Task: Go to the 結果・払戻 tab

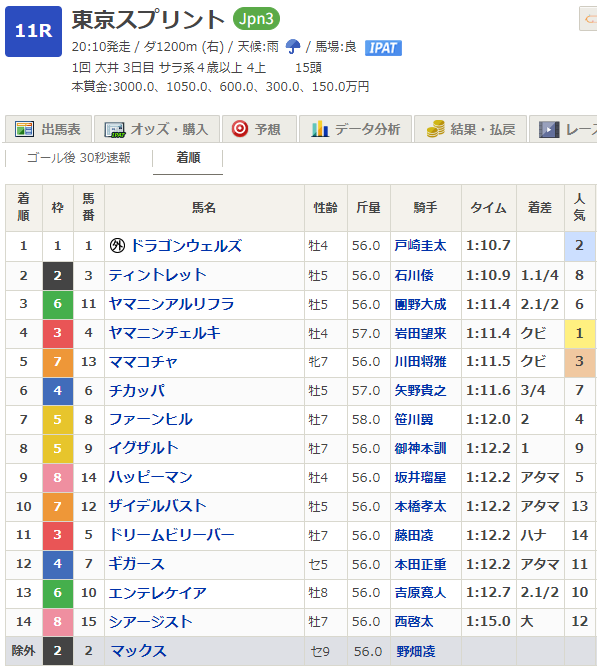Action: [472, 129]
